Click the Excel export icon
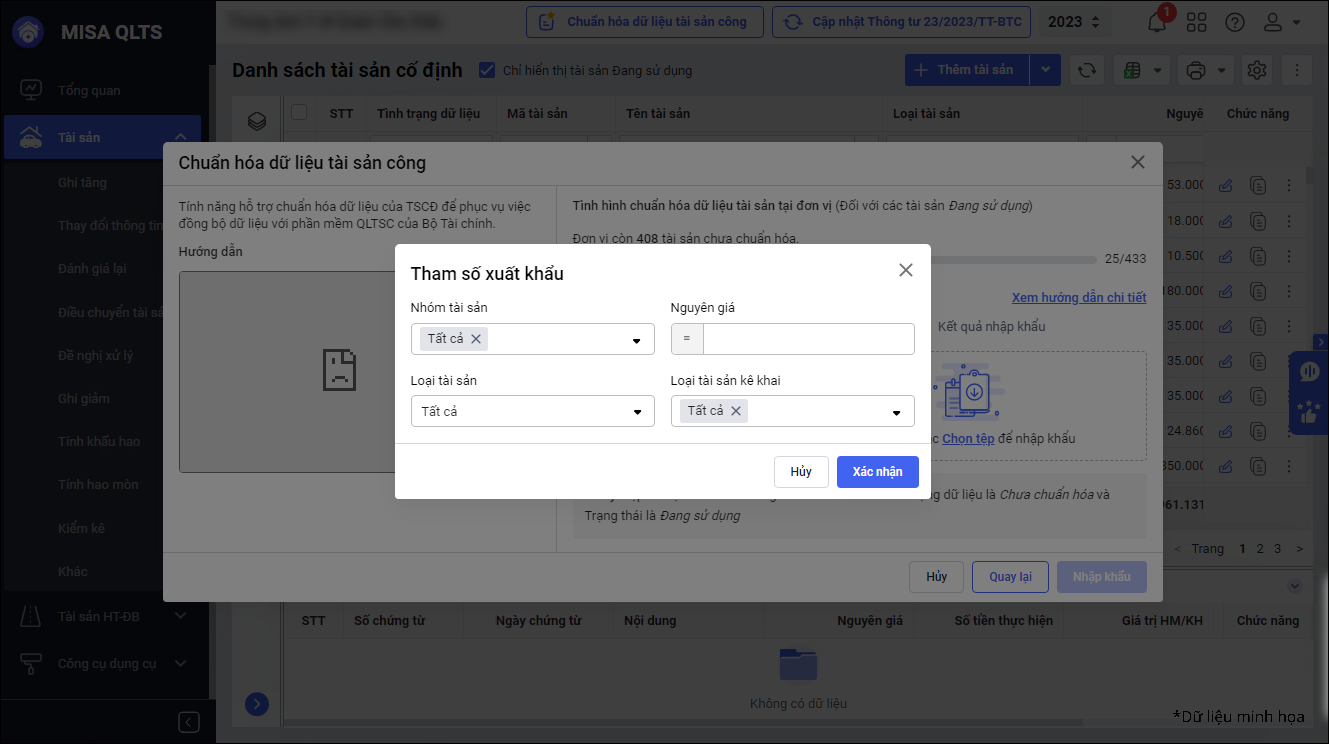The height and width of the screenshot is (744, 1329). click(x=1133, y=70)
